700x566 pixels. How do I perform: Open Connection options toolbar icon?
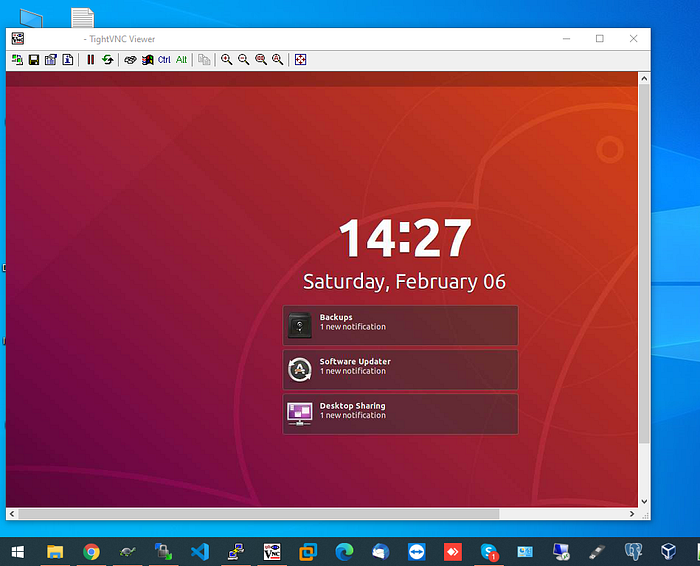pos(50,60)
